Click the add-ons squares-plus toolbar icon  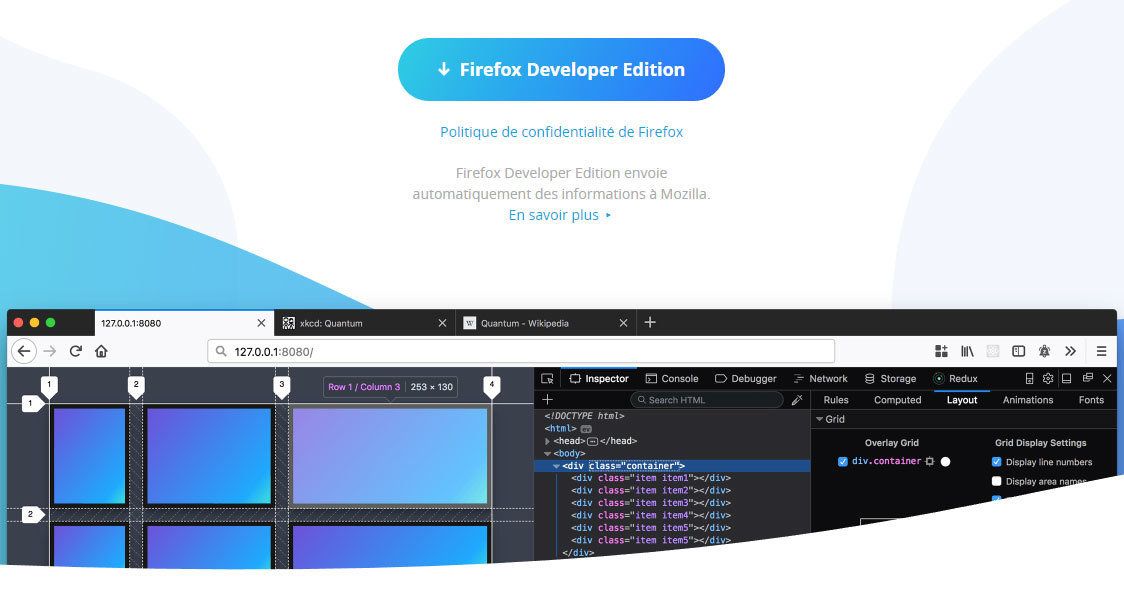pyautogui.click(x=941, y=351)
